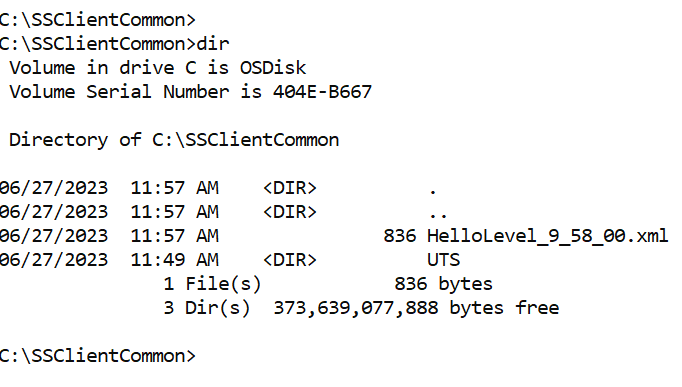
Task: Click the double-dot parent directory entry
Action: (x=438, y=214)
